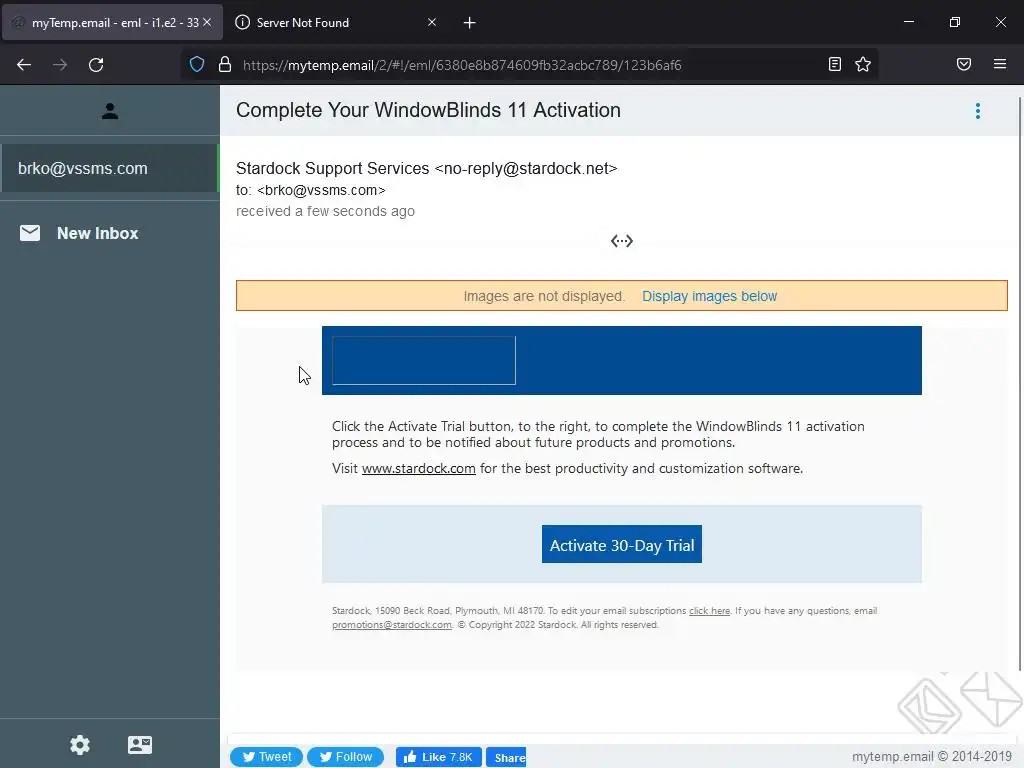Reload the page with refresh icon
Viewport: 1024px width, 768px height.
coord(96,65)
